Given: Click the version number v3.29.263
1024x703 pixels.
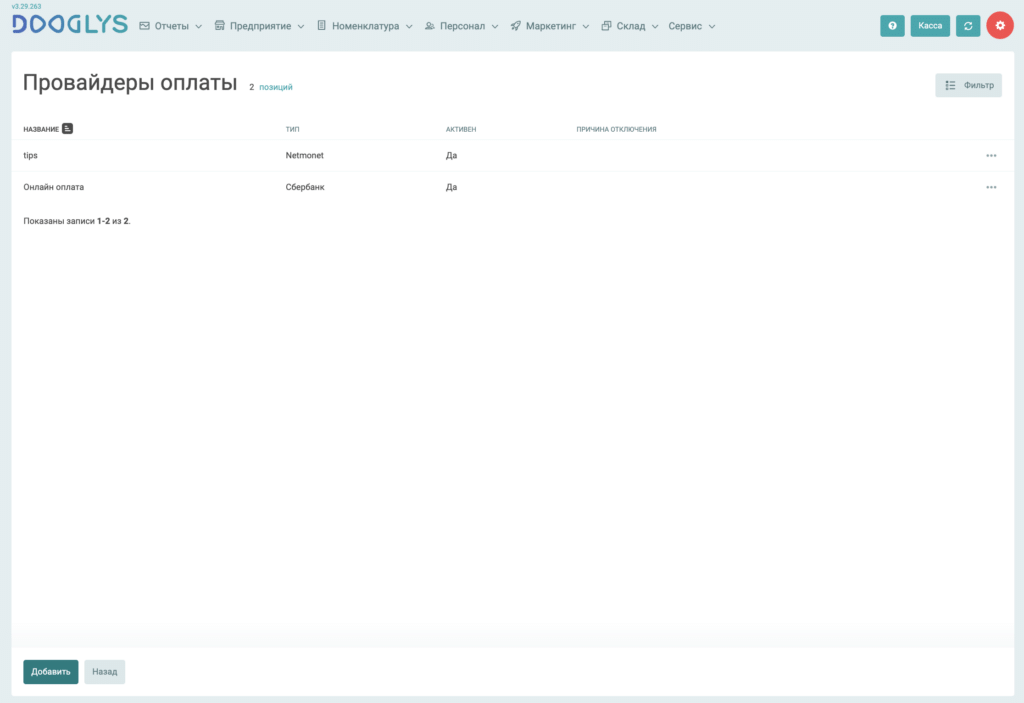Looking at the screenshot, I should point(26,7).
